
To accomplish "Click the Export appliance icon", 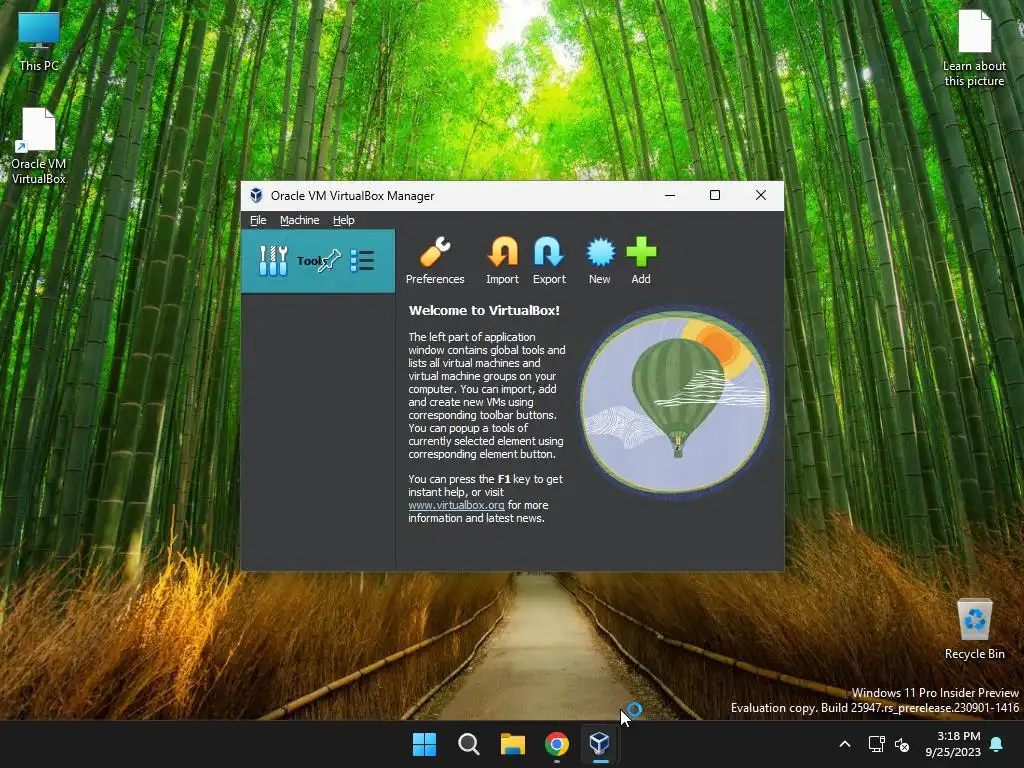I will pos(549,261).
